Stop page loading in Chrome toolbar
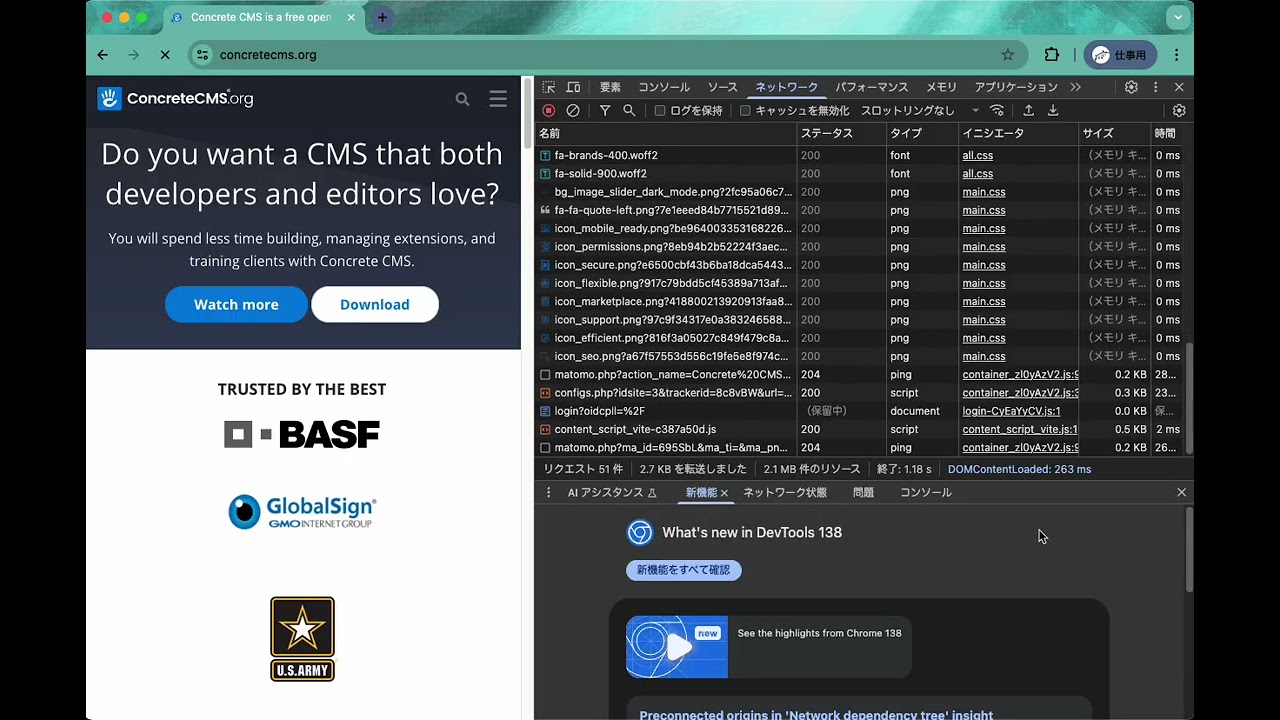1280x720 pixels. tap(165, 55)
